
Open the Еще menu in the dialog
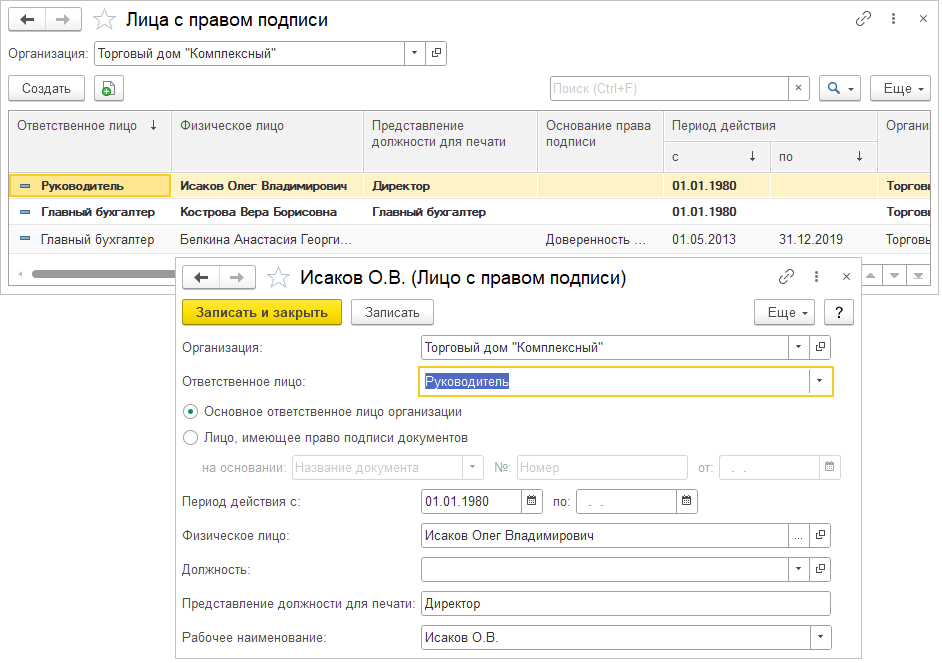tap(784, 312)
